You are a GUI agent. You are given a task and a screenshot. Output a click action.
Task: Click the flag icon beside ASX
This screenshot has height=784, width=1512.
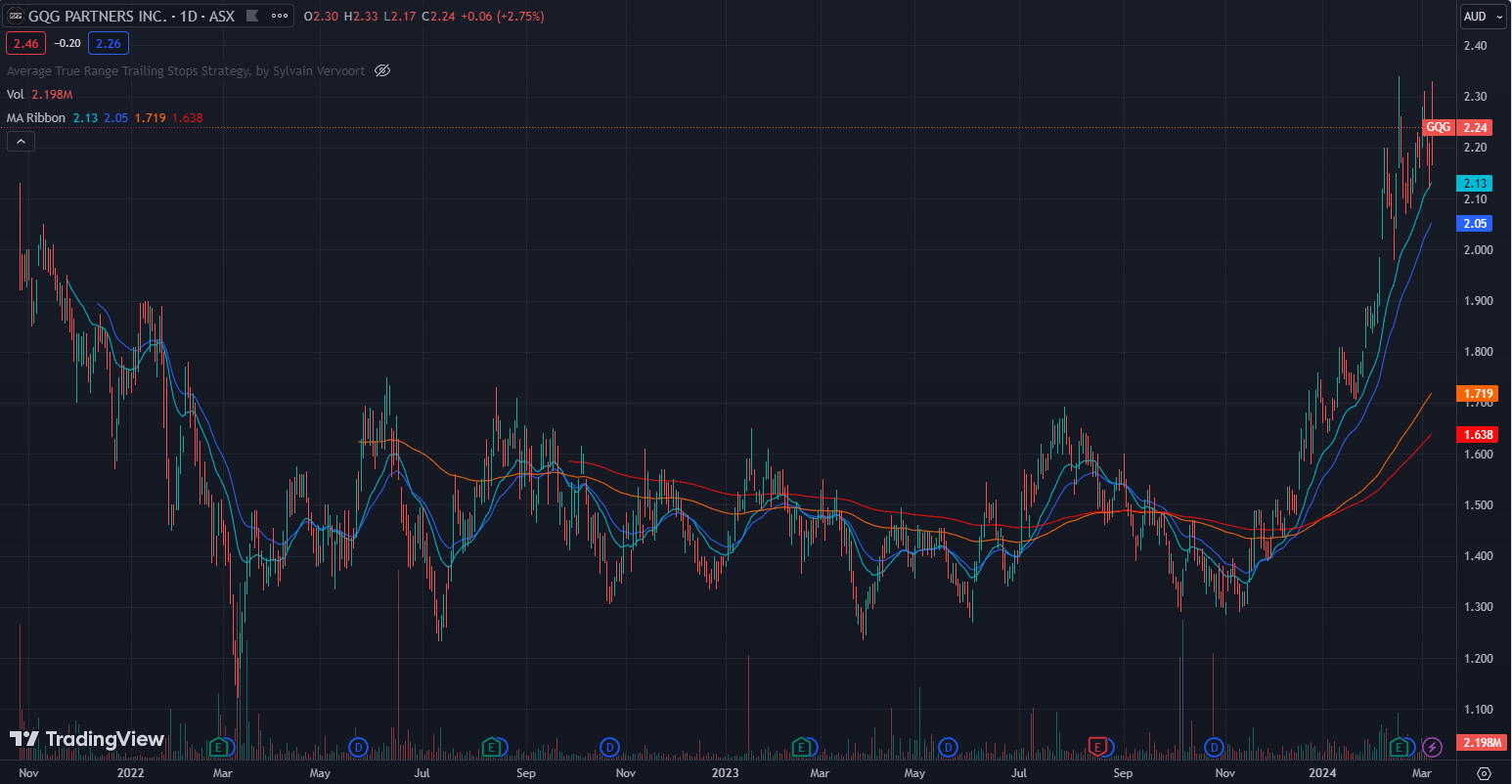click(x=252, y=16)
